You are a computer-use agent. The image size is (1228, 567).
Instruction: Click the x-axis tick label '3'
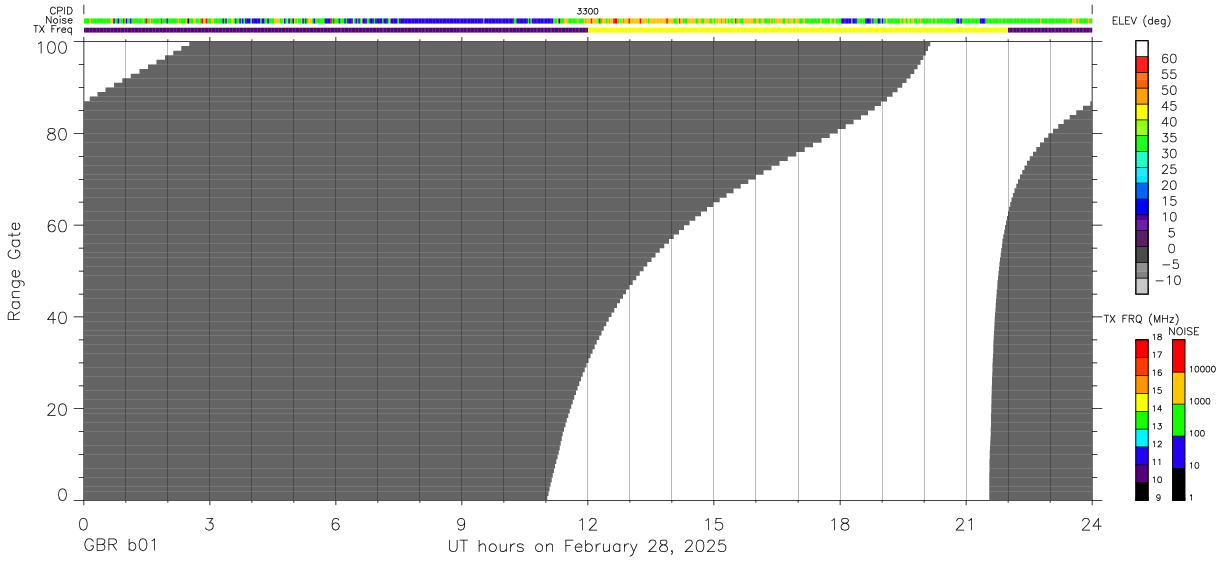(209, 523)
